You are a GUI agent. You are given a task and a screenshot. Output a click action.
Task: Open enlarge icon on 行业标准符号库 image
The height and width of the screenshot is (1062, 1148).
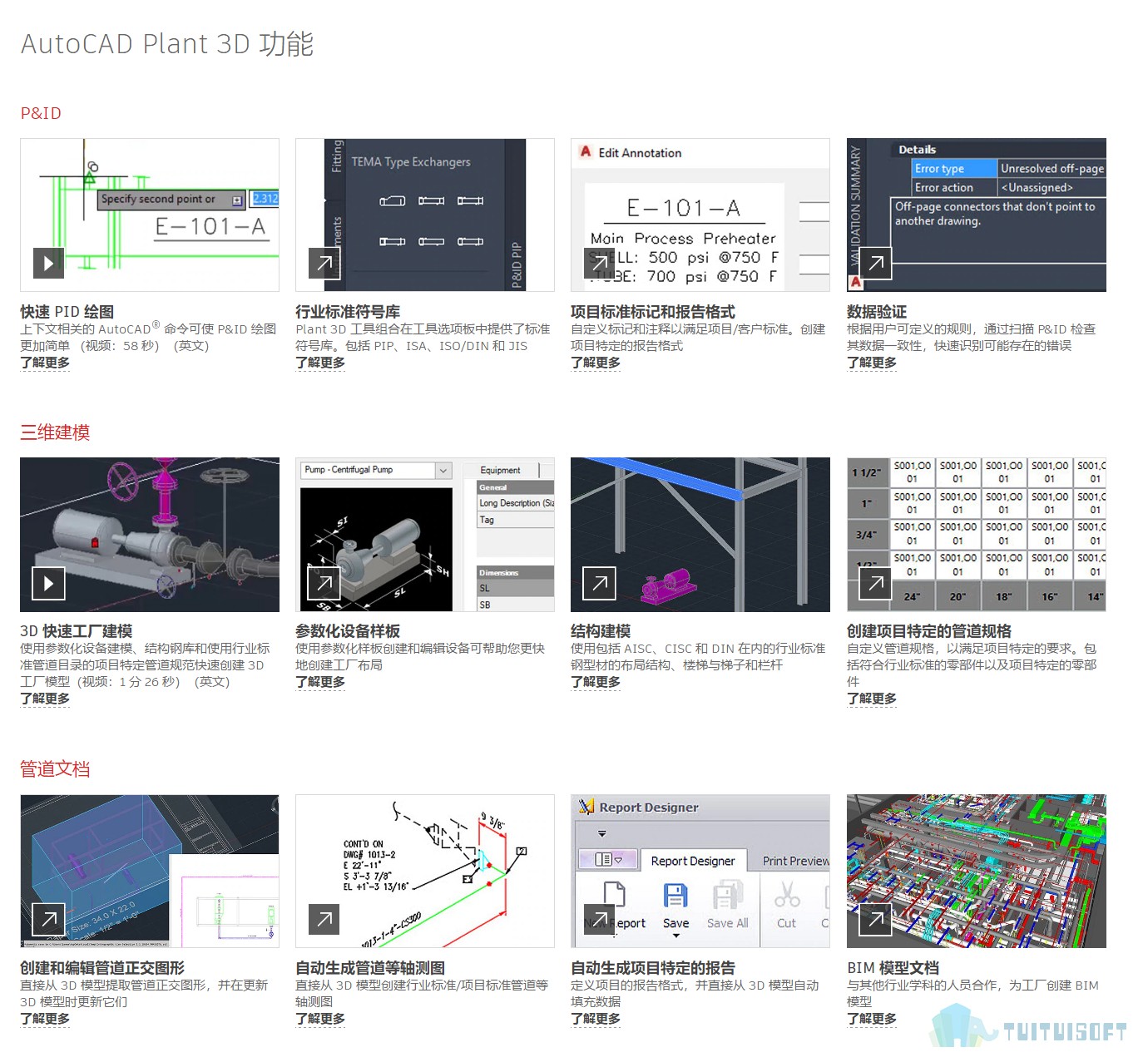click(324, 263)
